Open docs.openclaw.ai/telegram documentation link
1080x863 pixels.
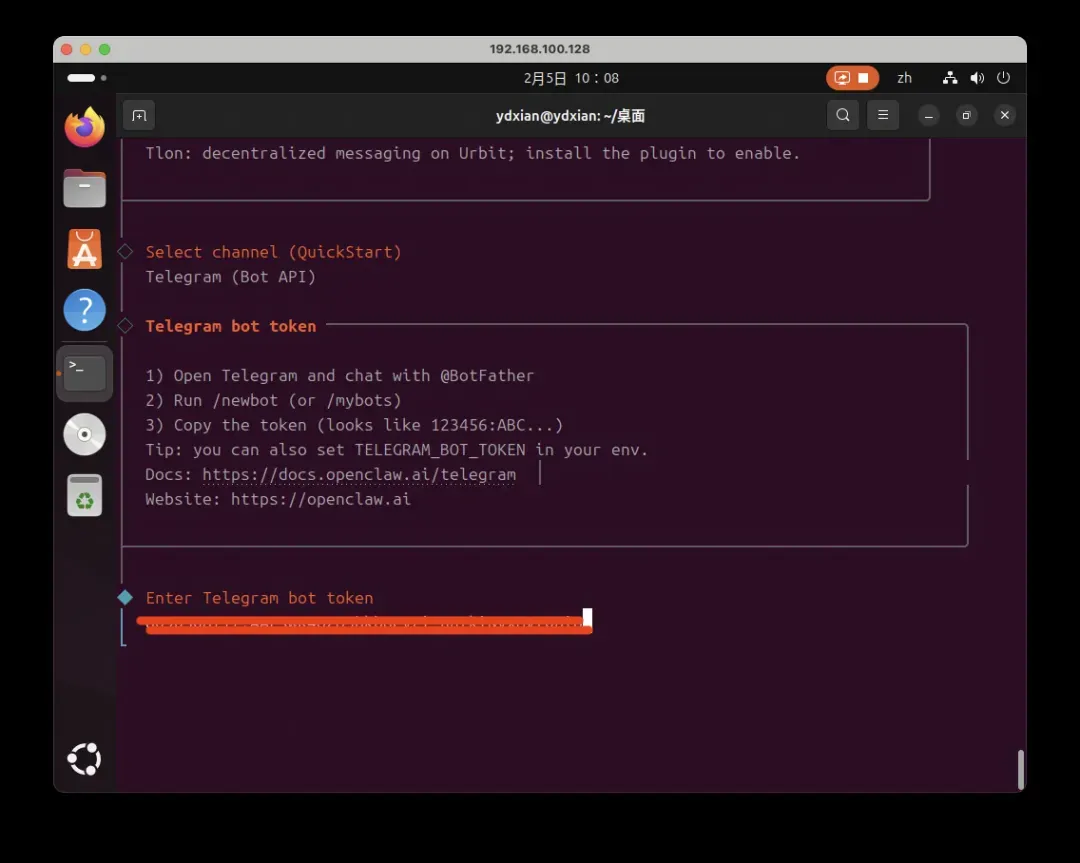(359, 475)
